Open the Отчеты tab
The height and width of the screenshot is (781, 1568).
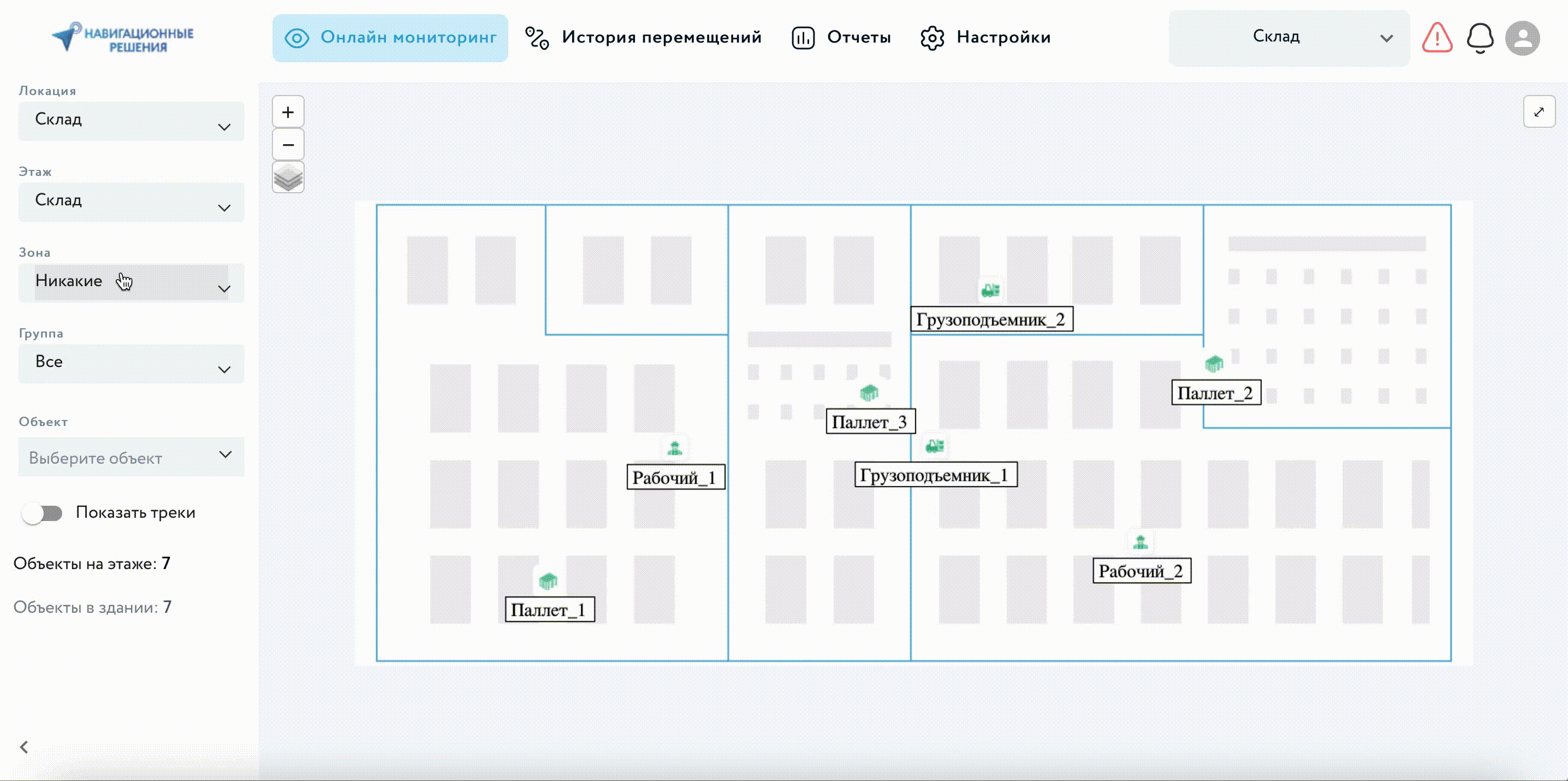pyautogui.click(x=841, y=38)
